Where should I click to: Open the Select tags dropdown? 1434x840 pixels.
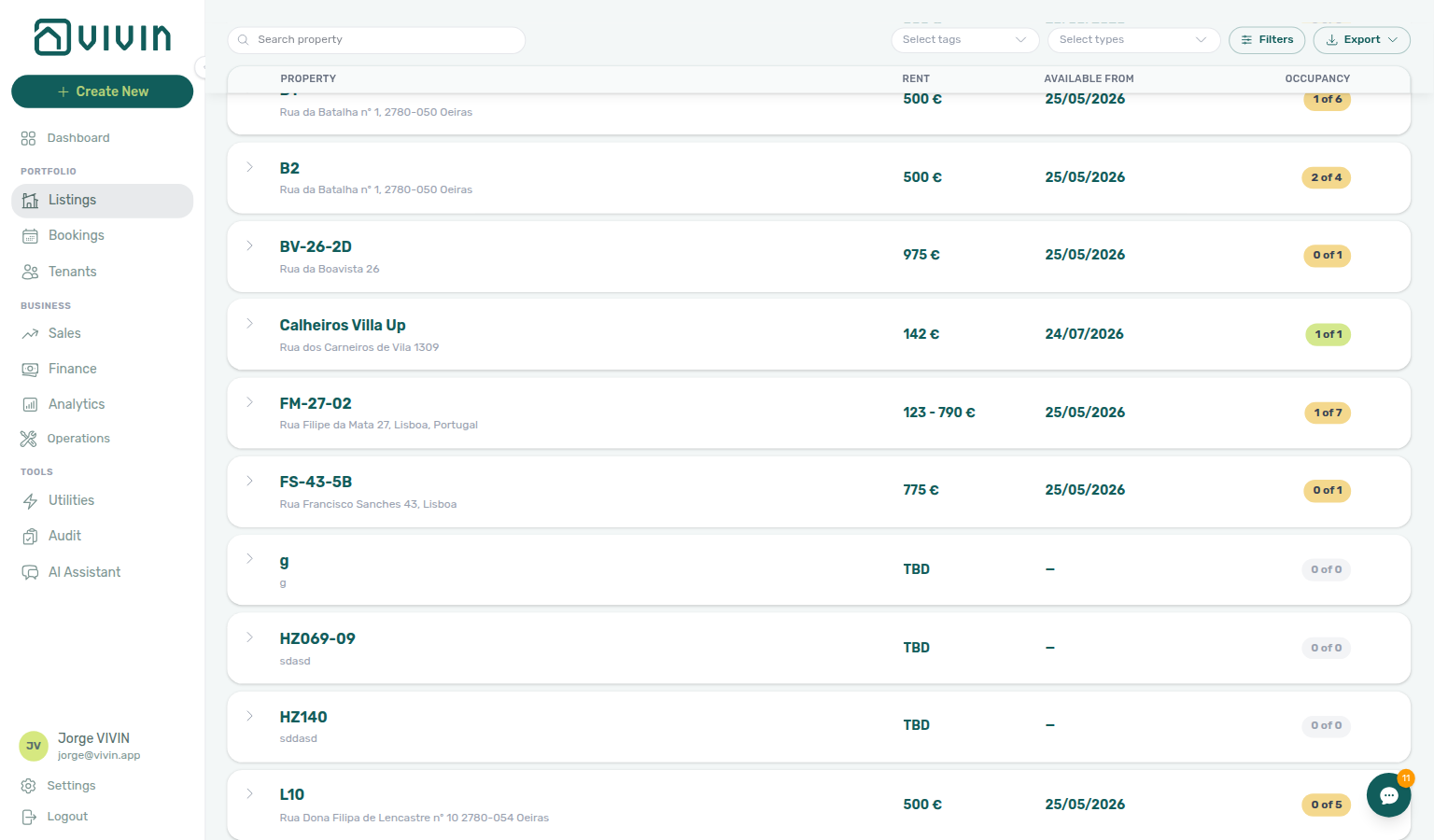tap(964, 40)
